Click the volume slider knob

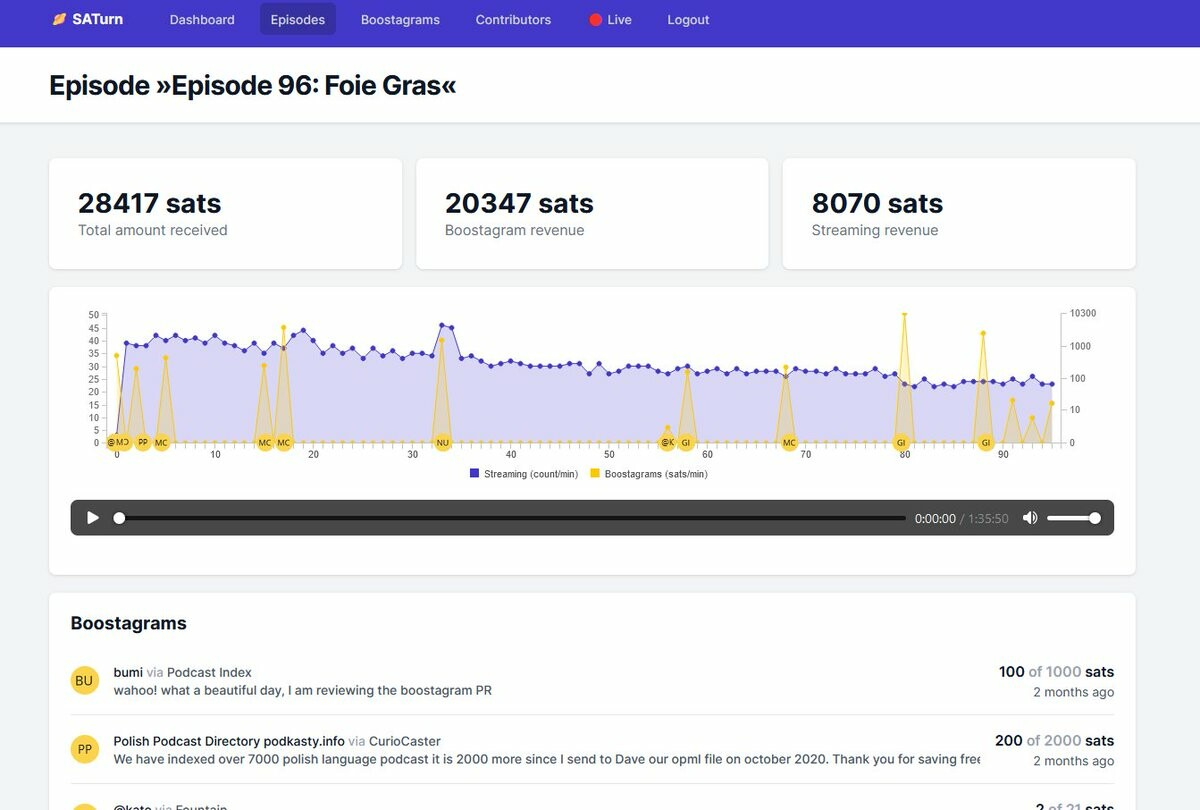tap(1095, 518)
